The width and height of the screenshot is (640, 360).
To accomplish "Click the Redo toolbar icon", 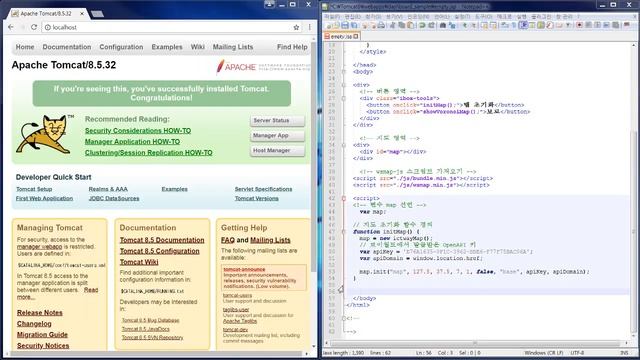I will (432, 25).
